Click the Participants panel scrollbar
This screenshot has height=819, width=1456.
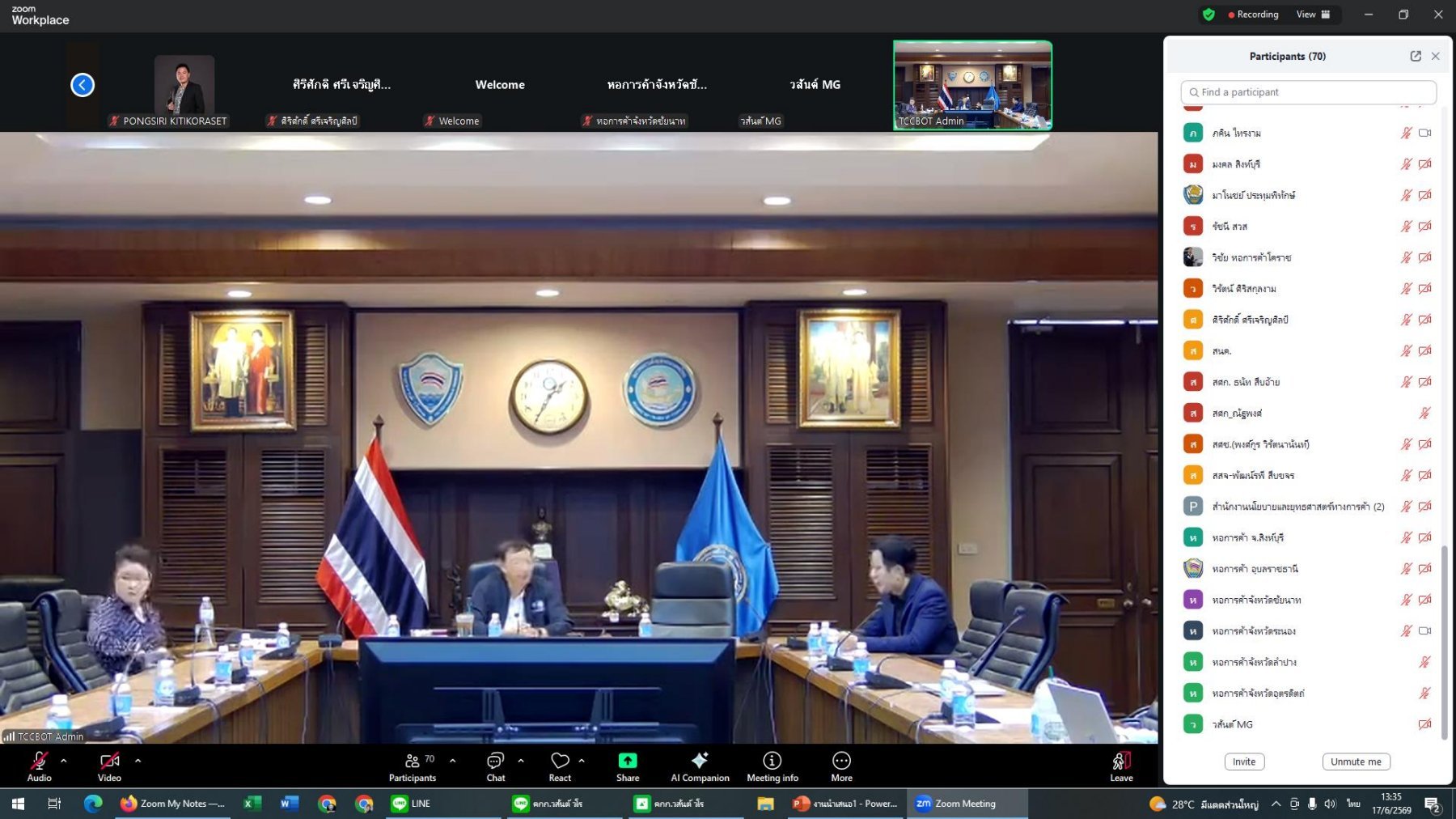[x=1445, y=643]
